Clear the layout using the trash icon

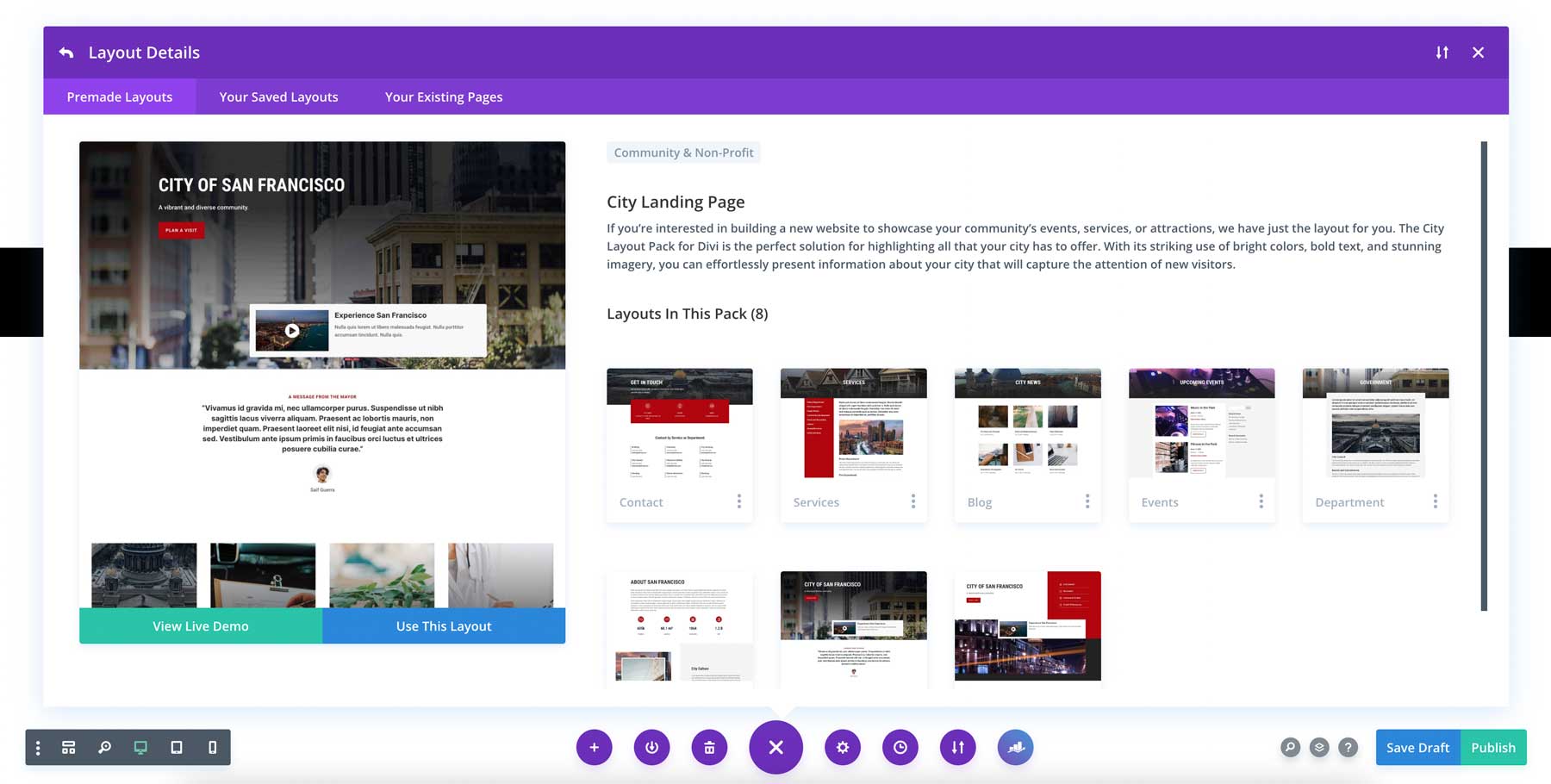tap(709, 747)
